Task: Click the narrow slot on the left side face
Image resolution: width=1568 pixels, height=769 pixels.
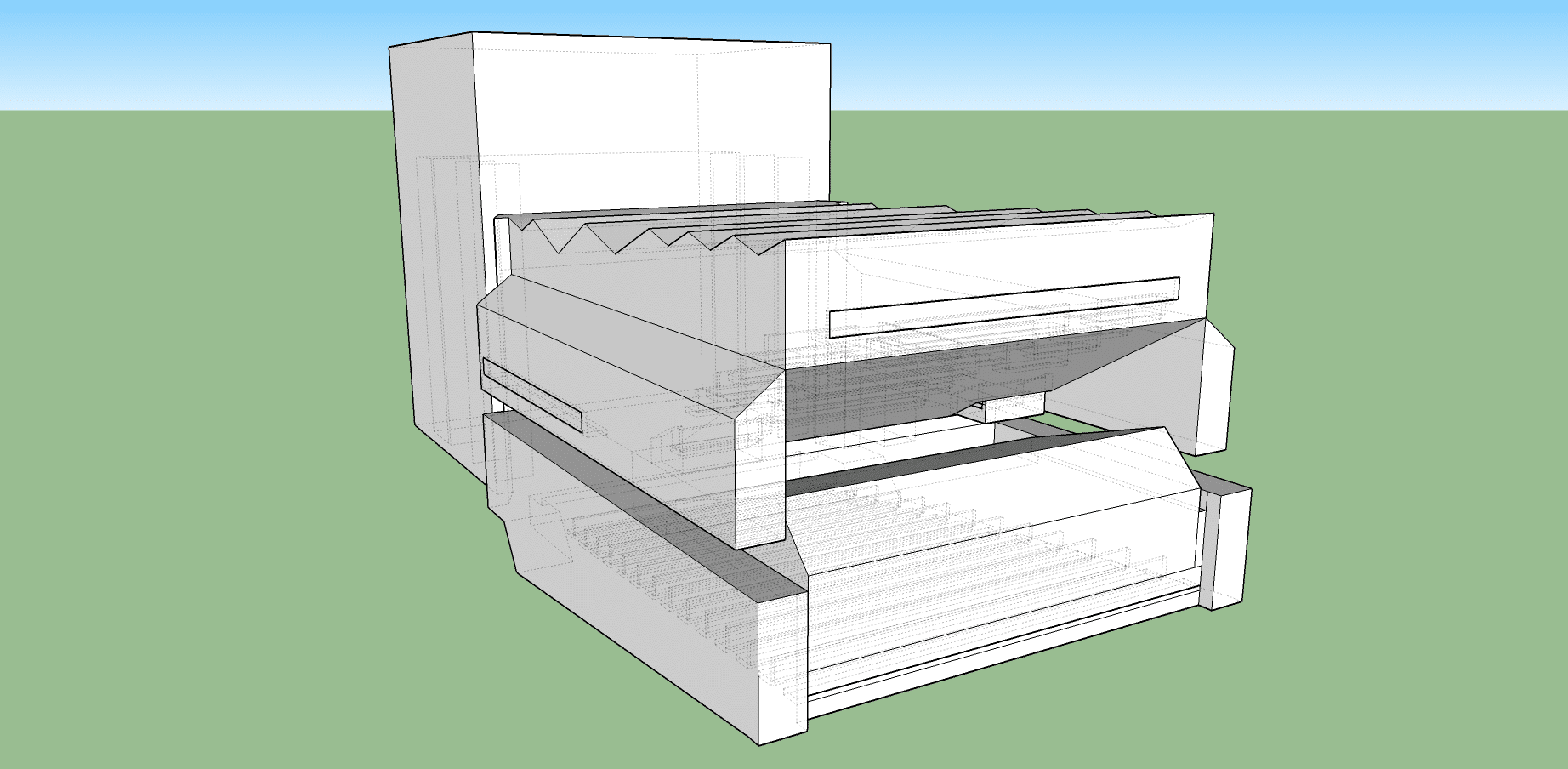Action: point(531,394)
